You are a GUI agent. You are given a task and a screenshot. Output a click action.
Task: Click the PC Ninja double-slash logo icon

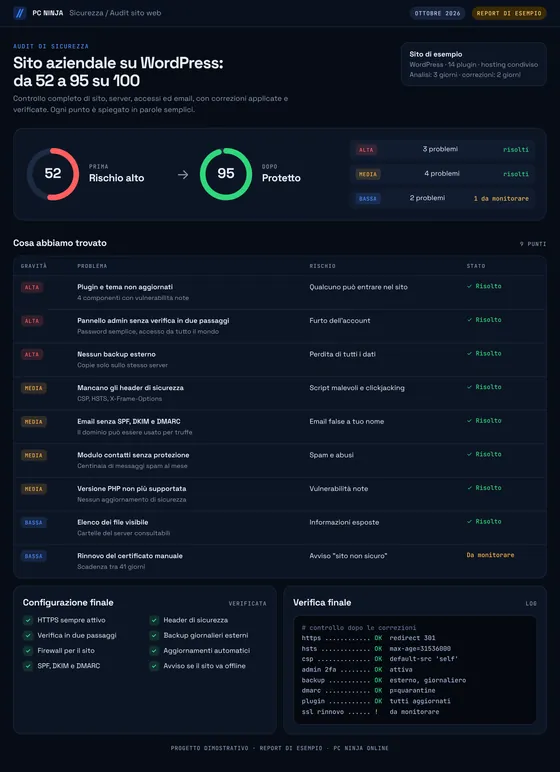[20, 13]
